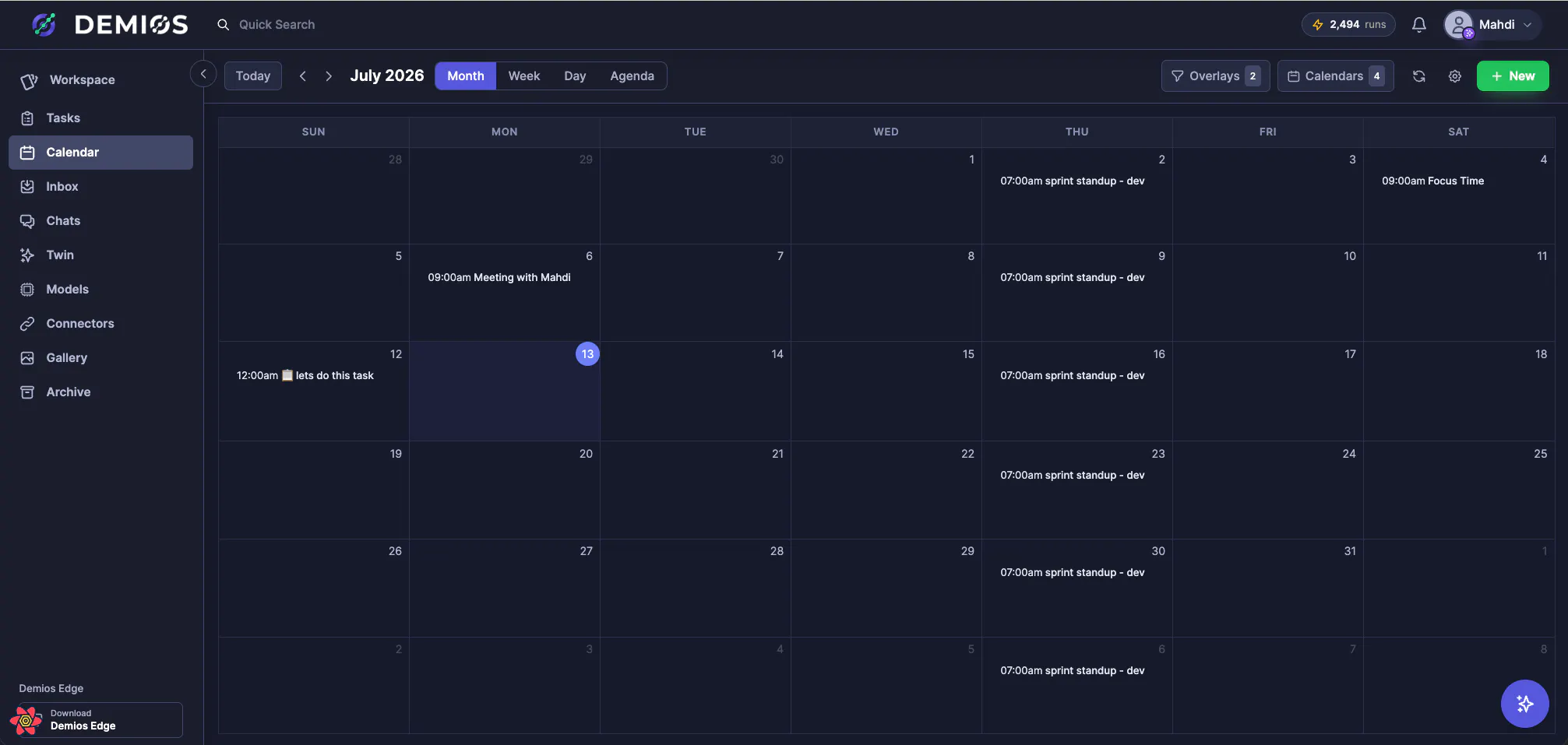
Task: Launch the AI assistant sparkle button
Action: pos(1524,704)
